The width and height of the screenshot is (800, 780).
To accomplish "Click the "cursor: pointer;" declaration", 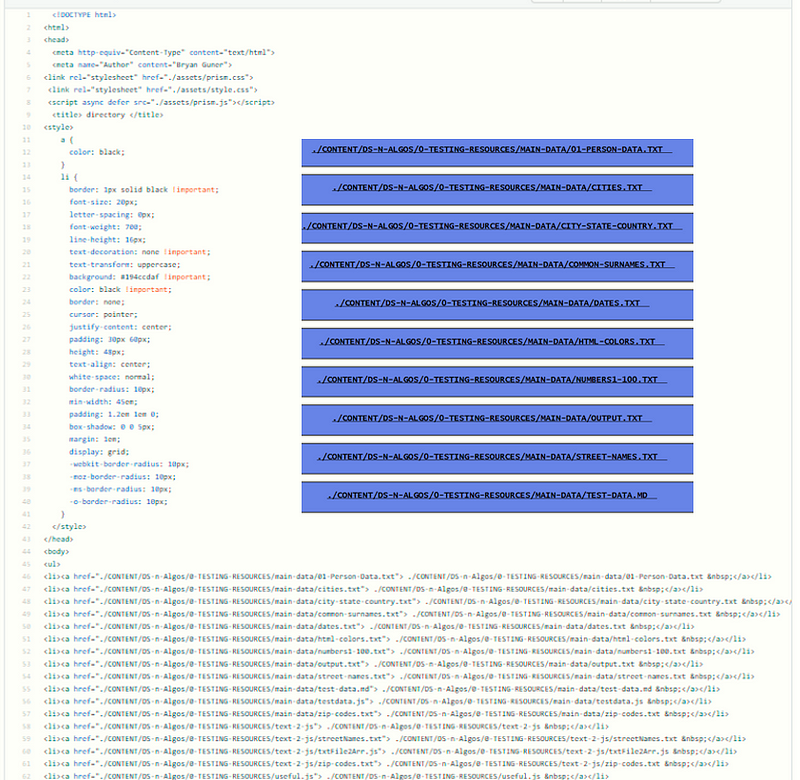I will tap(104, 315).
